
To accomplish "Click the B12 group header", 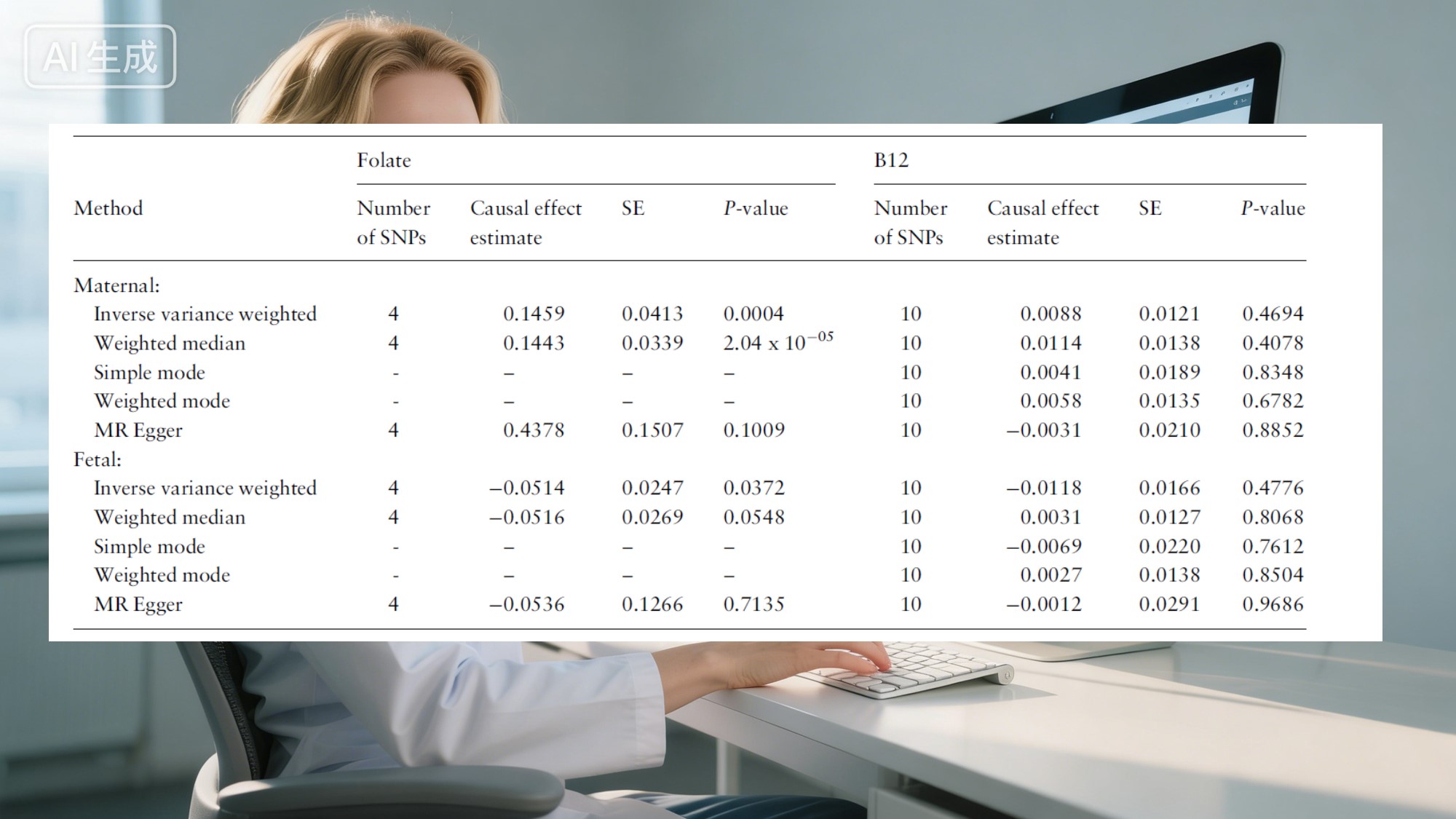I will click(891, 160).
